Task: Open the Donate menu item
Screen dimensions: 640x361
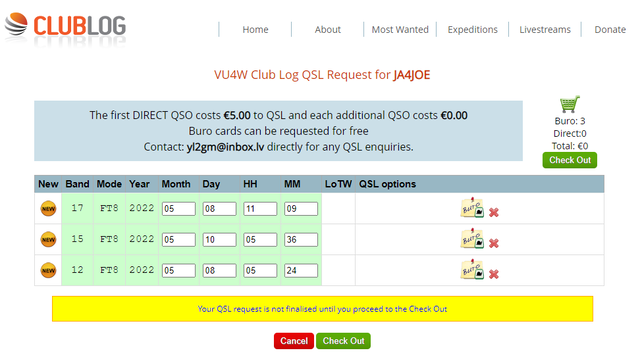Action: pyautogui.click(x=610, y=29)
